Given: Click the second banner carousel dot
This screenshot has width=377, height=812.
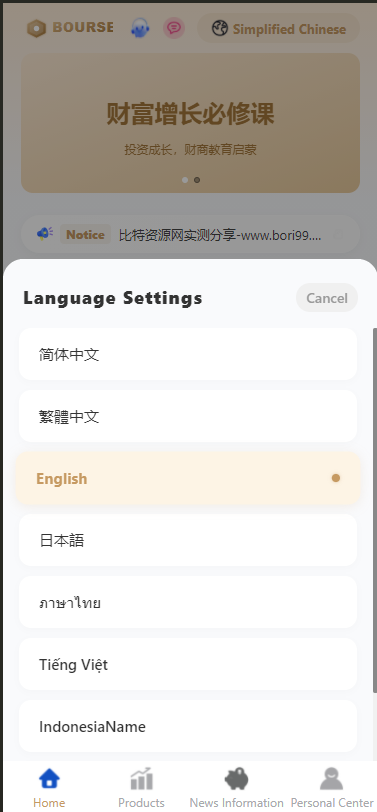Looking at the screenshot, I should tap(197, 180).
